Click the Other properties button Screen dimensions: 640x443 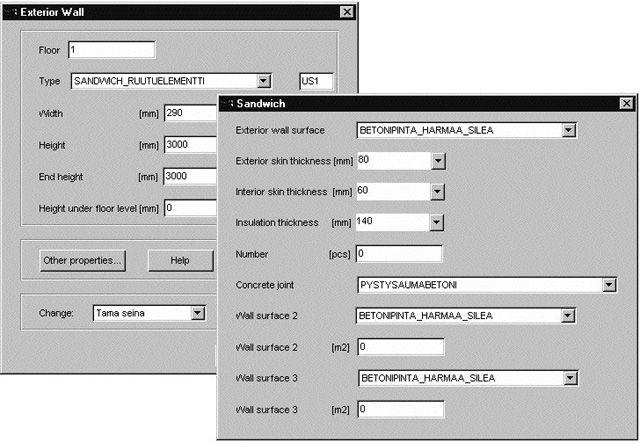(x=82, y=260)
